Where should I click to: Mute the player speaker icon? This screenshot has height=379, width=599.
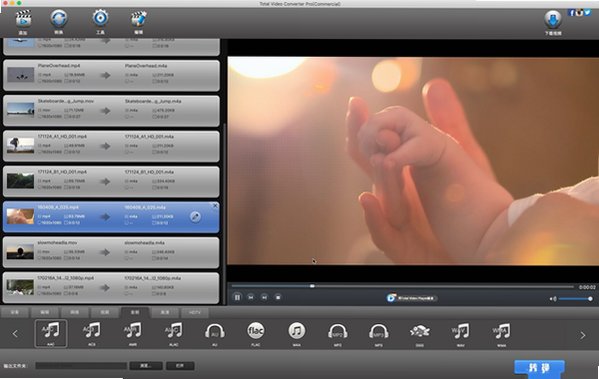tap(553, 299)
